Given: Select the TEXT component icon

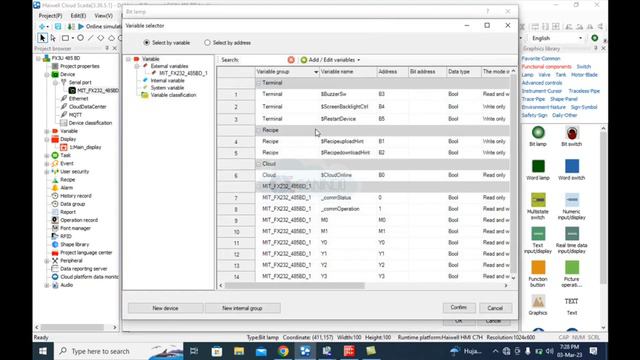Looking at the screenshot, I should tap(571, 302).
